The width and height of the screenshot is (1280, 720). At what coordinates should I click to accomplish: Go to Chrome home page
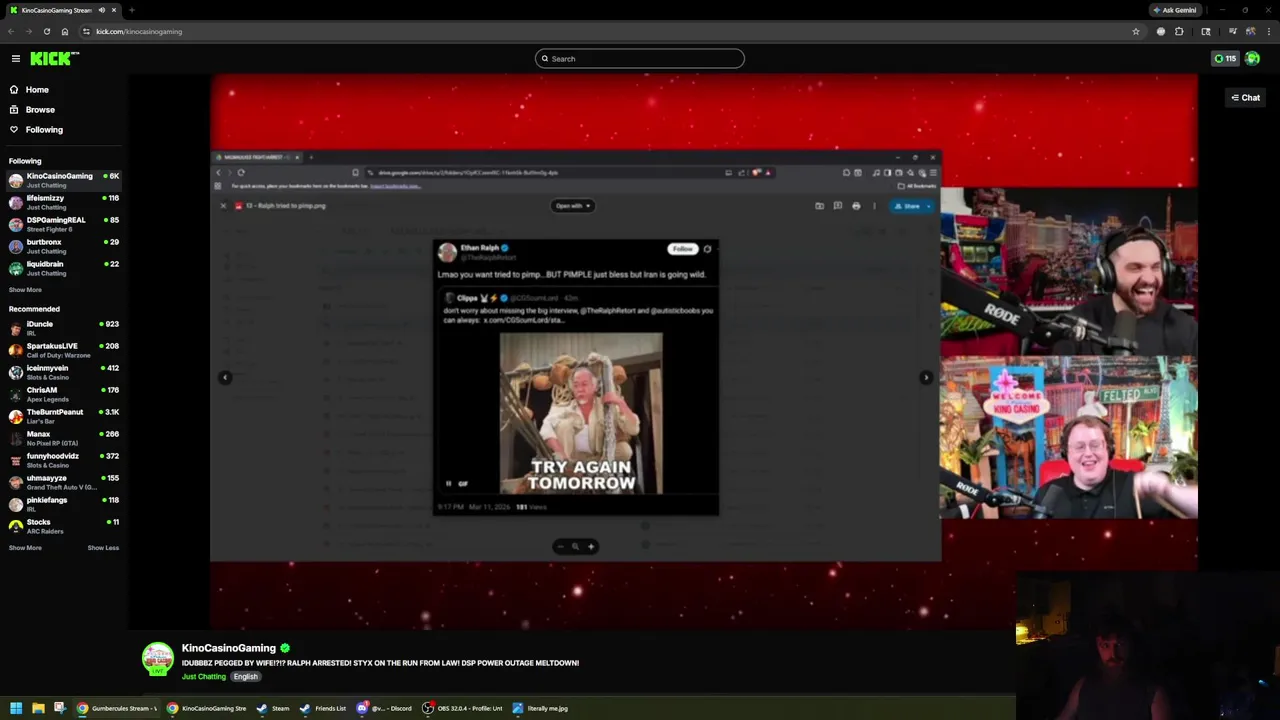coord(65,31)
